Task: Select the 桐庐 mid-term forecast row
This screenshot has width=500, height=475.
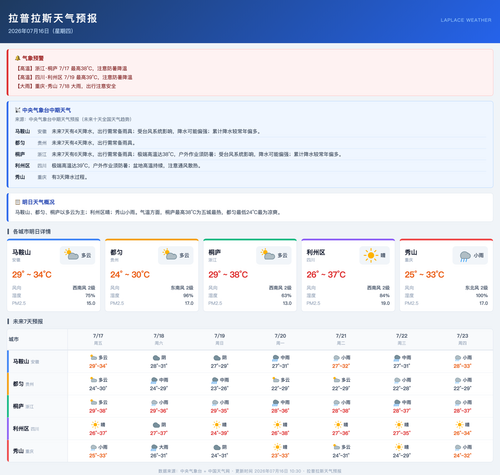Action: [x=250, y=154]
